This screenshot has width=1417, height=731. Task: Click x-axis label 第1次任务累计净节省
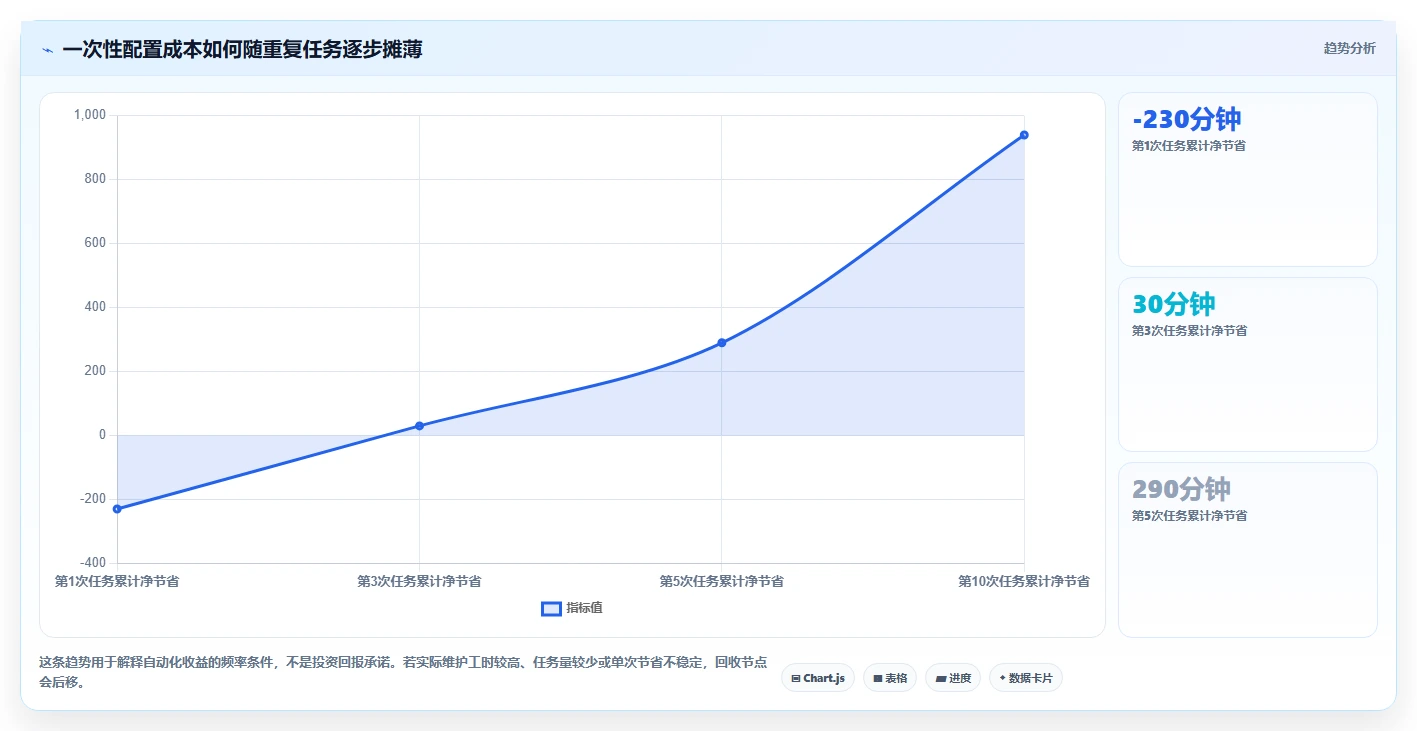click(117, 581)
